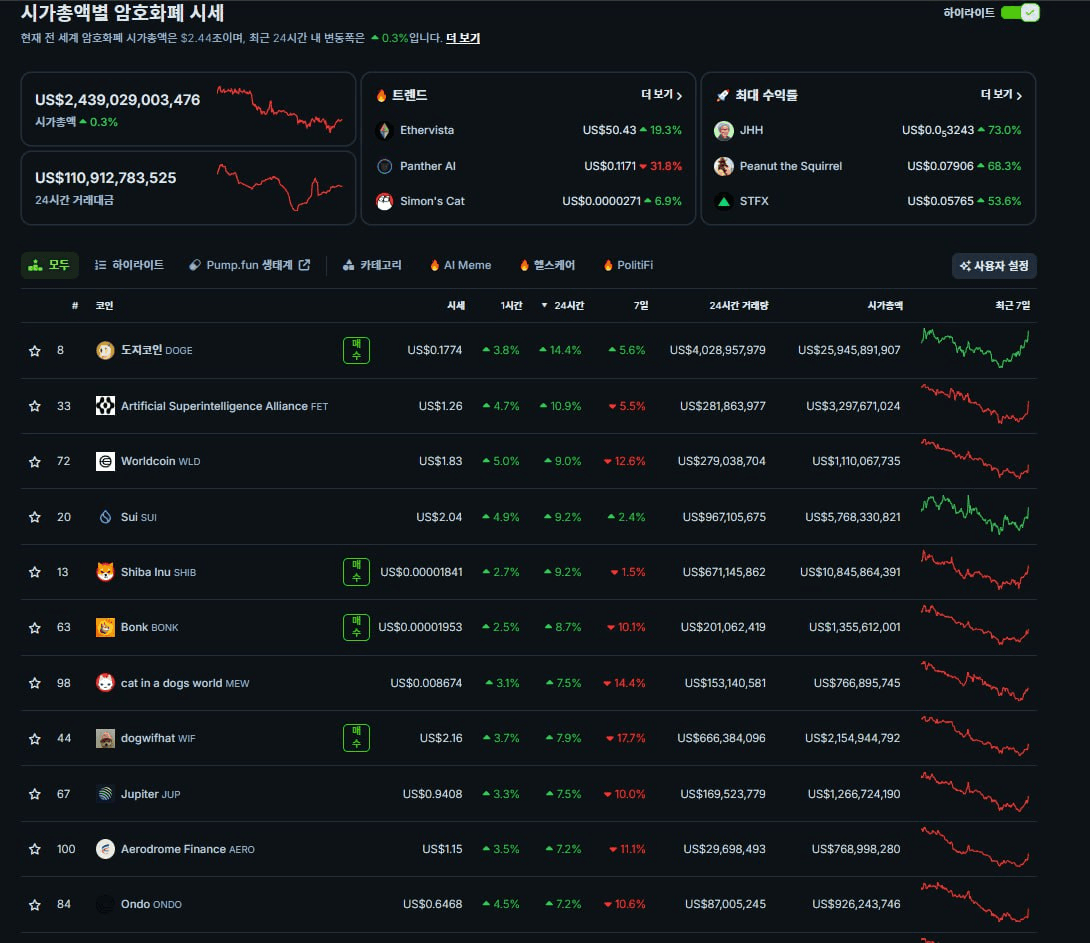Favorite Ondo with star icon
1090x943 pixels.
click(x=35, y=905)
